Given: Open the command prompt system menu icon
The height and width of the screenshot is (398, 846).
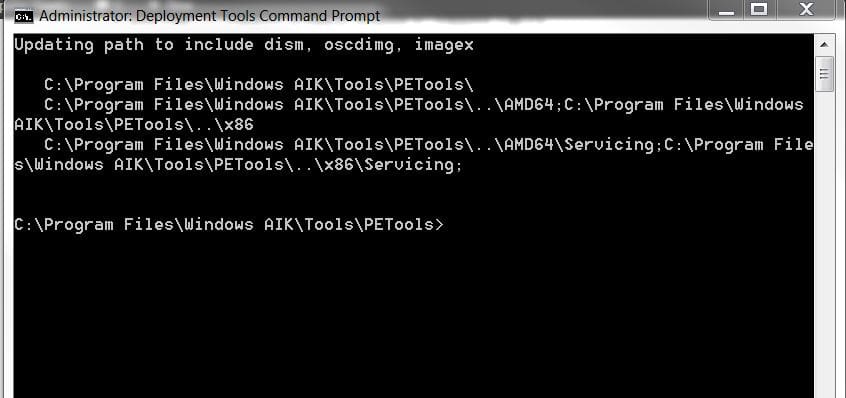Looking at the screenshot, I should tap(24, 17).
